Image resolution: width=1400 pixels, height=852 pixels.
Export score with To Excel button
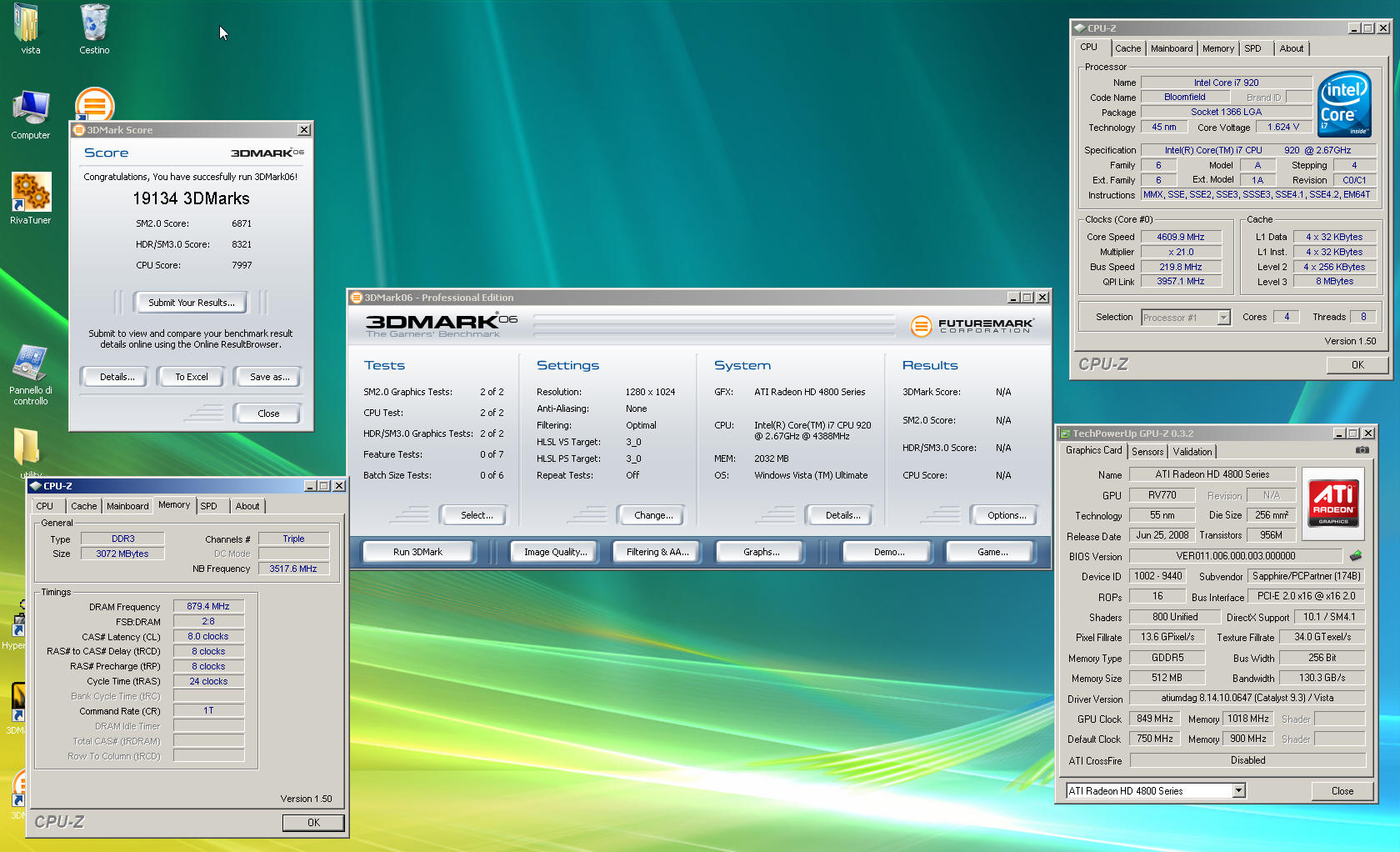pos(192,377)
